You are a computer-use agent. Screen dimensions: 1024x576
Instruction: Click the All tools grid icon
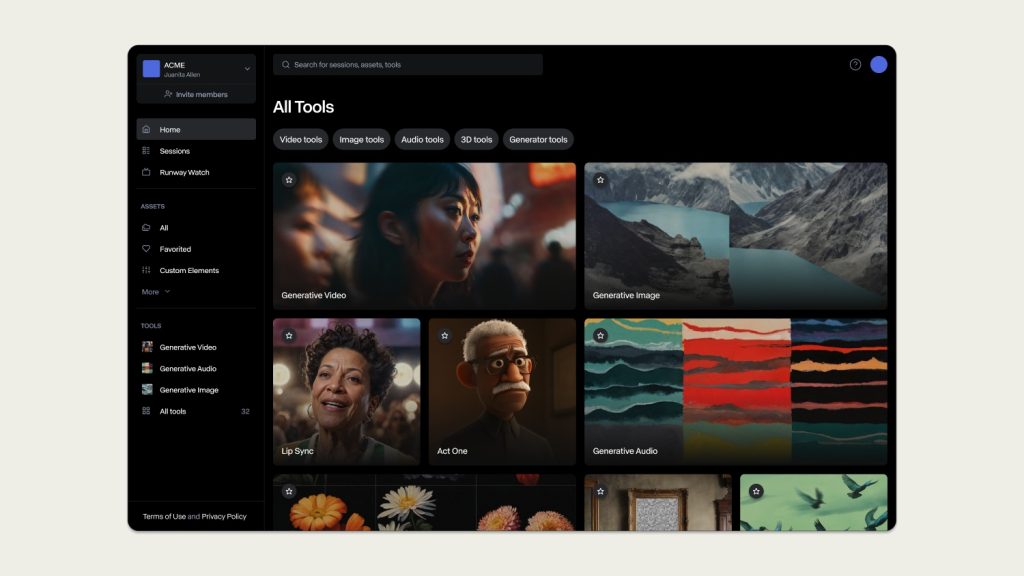146,411
